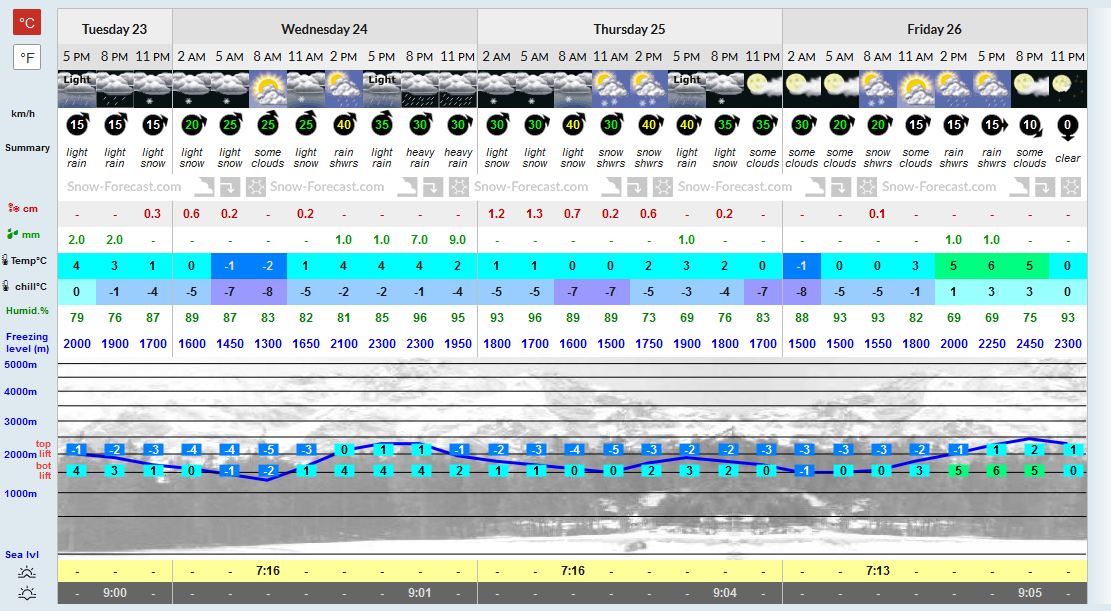Select the Thursday 25 day header
The image size is (1111, 611).
(x=629, y=29)
